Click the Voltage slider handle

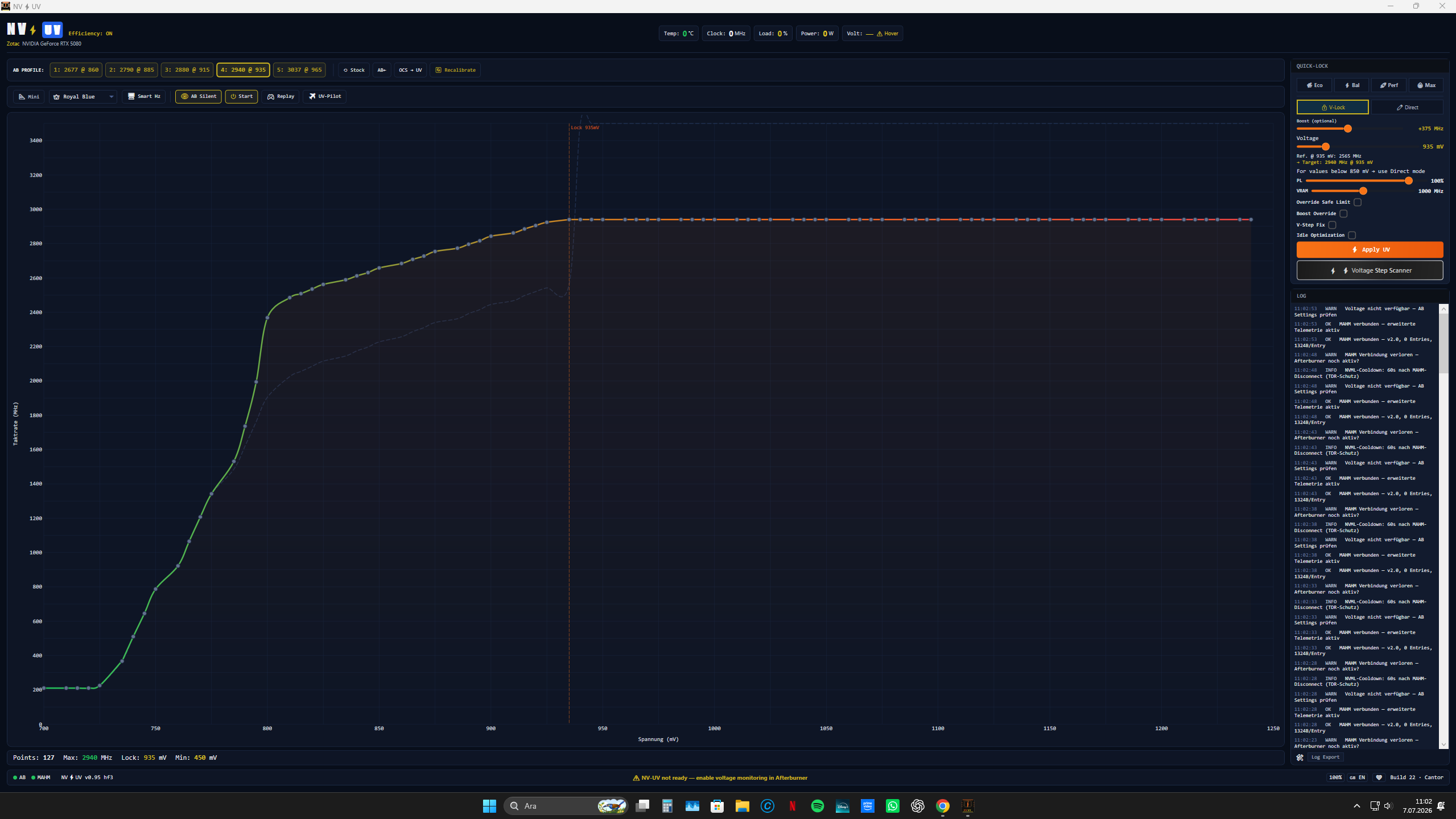[1326, 147]
